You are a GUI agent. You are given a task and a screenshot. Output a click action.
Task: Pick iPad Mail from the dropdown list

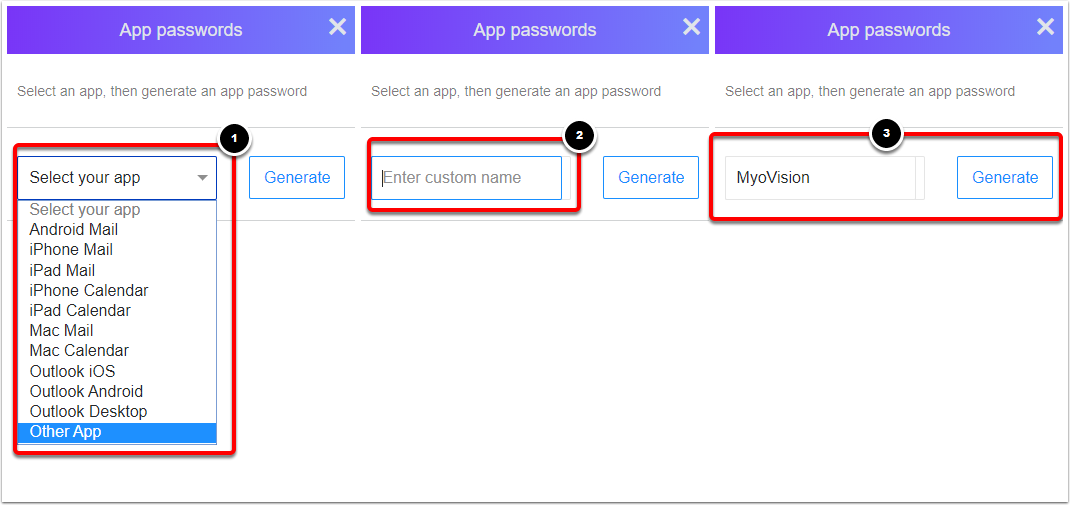point(62,270)
